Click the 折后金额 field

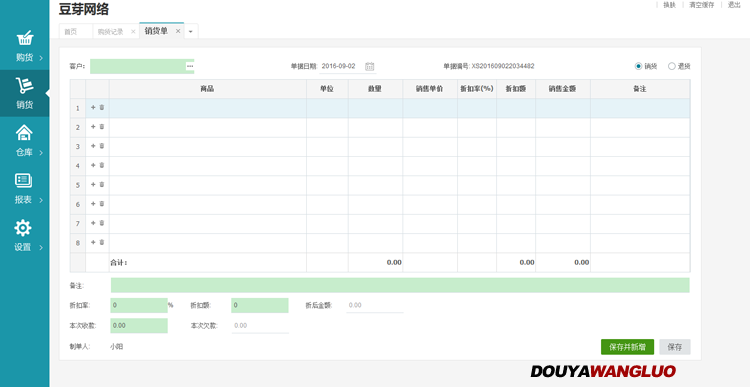tap(375, 305)
